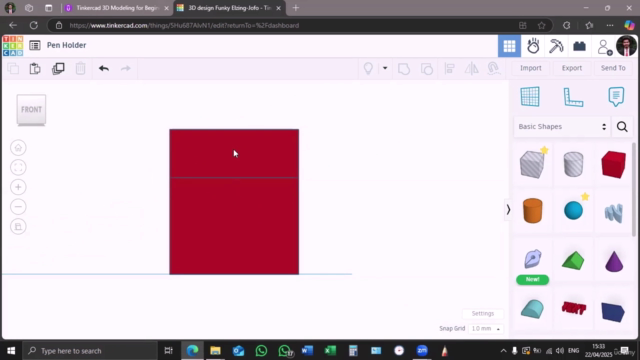The height and width of the screenshot is (360, 640).
Task: Select the teal Round Roof shape
Action: [x=532, y=309]
